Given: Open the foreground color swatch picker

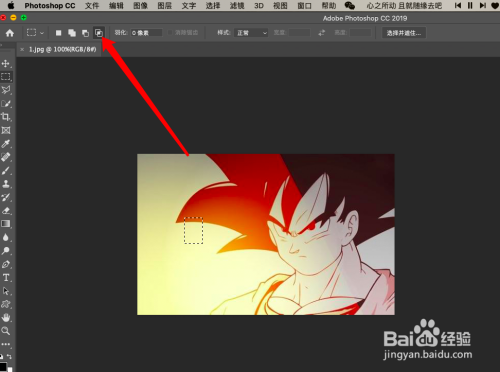Looking at the screenshot, I should [3, 366].
